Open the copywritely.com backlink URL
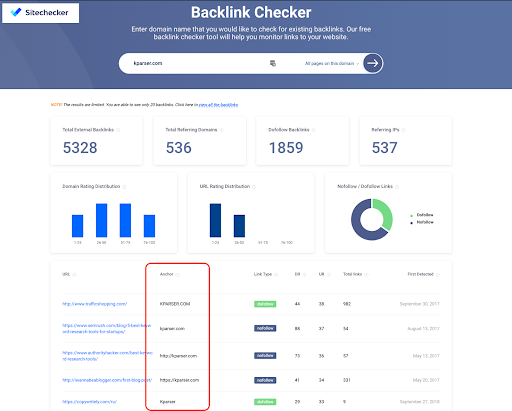This screenshot has width=512, height=411. pos(90,402)
